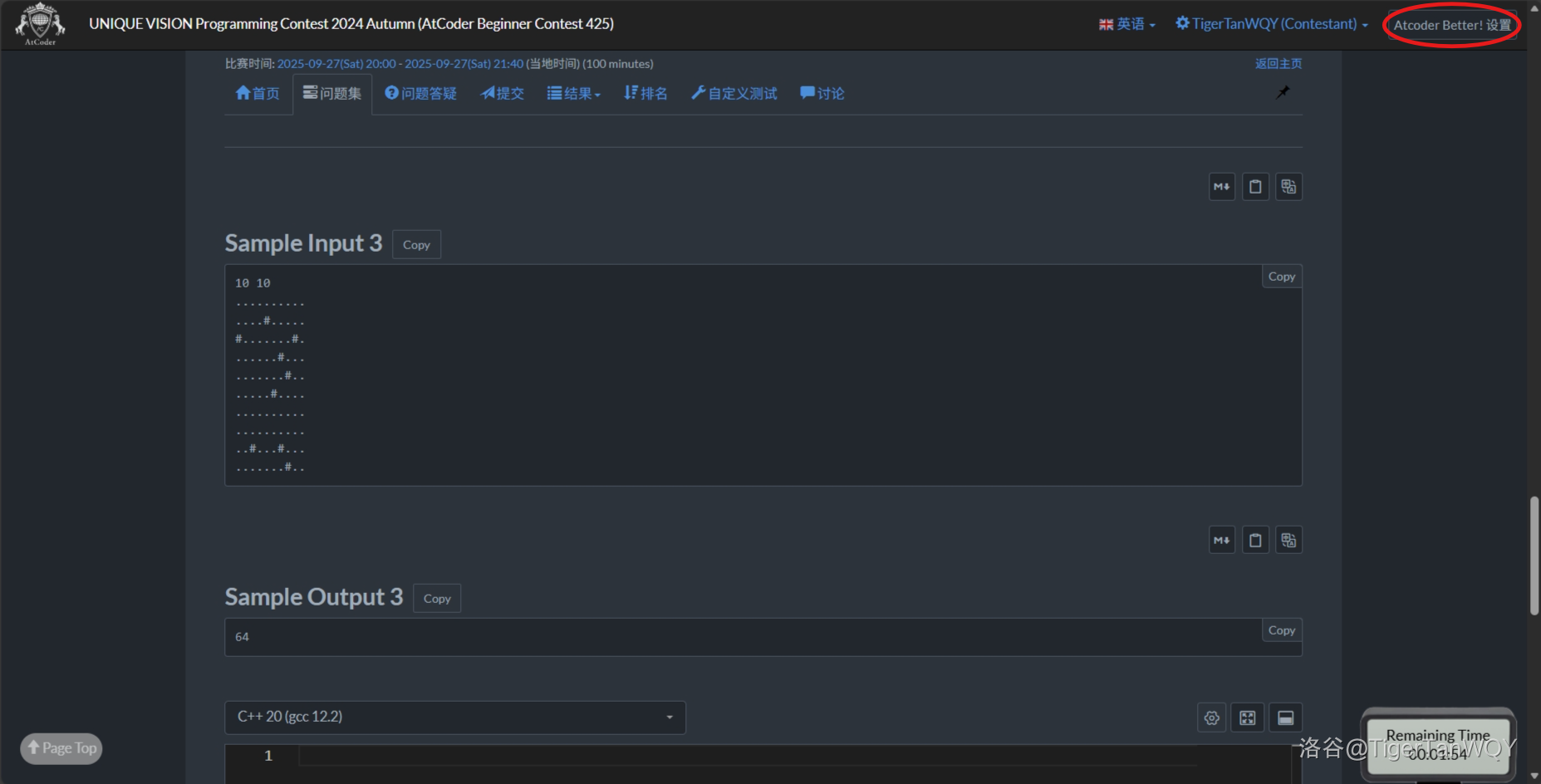This screenshot has width=1541, height=784.
Task: Follow the 返回主页 link
Action: (1278, 64)
